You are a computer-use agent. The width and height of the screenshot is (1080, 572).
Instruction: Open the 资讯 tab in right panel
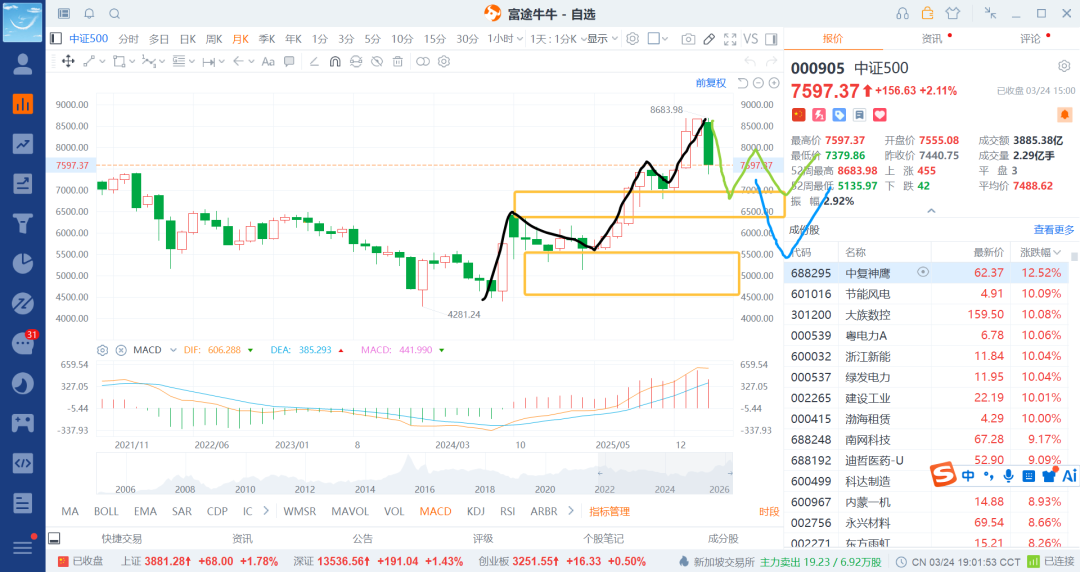[932, 39]
